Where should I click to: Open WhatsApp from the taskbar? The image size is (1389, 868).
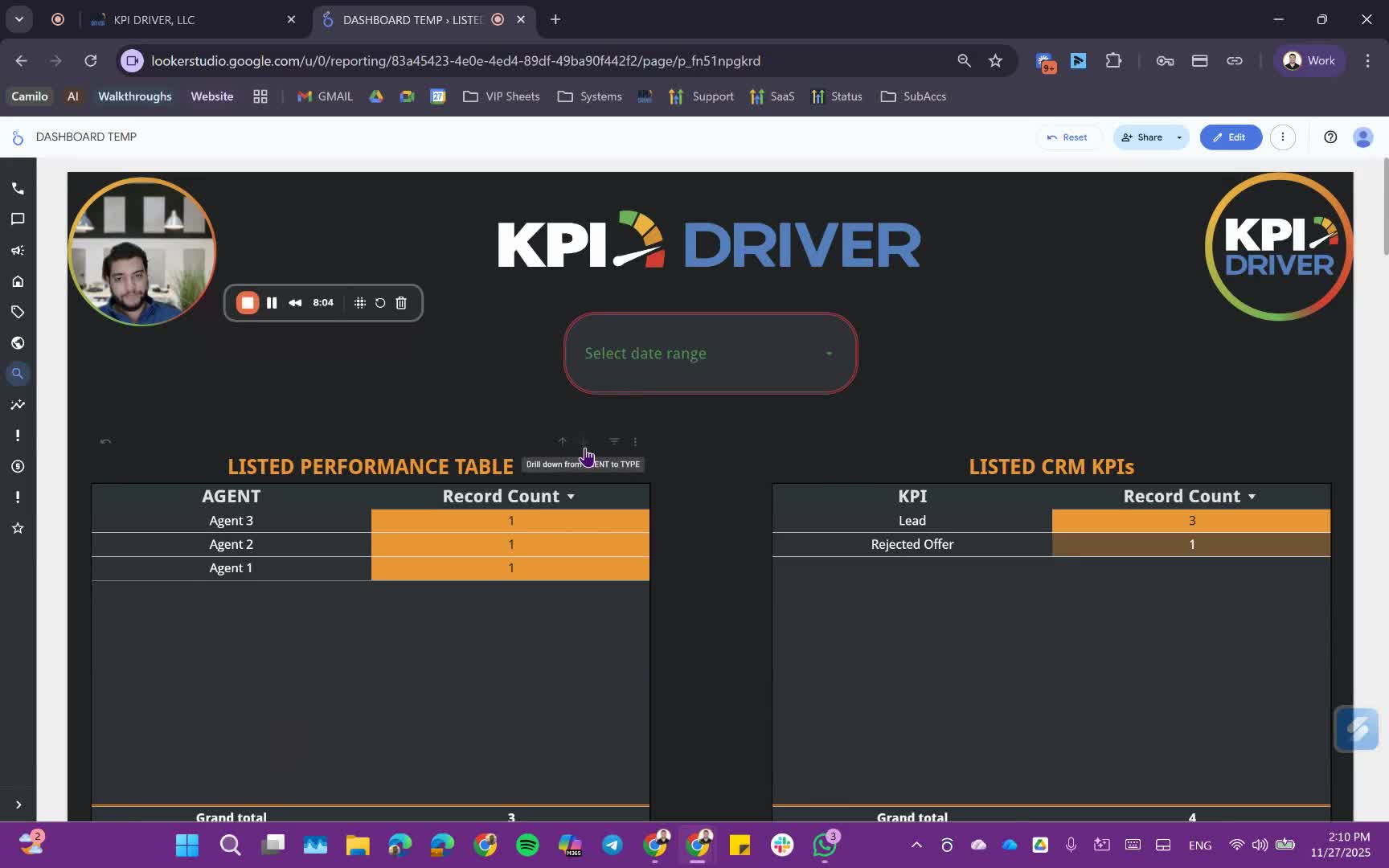click(x=825, y=845)
